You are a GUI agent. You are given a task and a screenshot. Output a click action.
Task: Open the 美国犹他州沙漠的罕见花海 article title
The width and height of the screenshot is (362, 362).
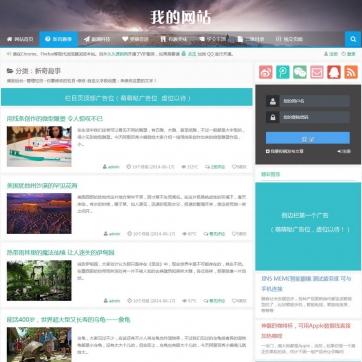pyautogui.click(x=42, y=186)
